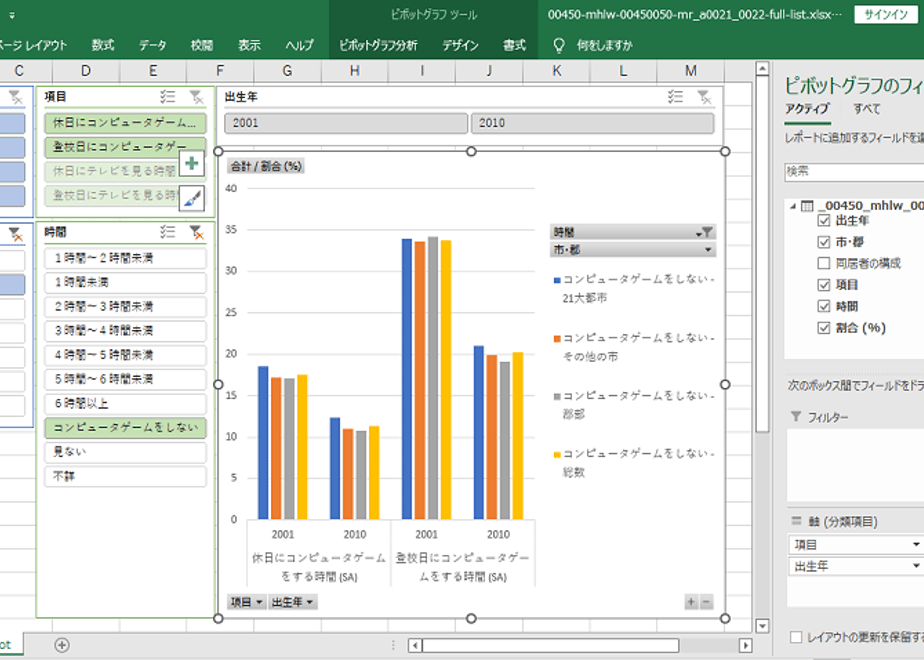Open 項目 dropdown in axis area
924x660 pixels.
point(916,544)
